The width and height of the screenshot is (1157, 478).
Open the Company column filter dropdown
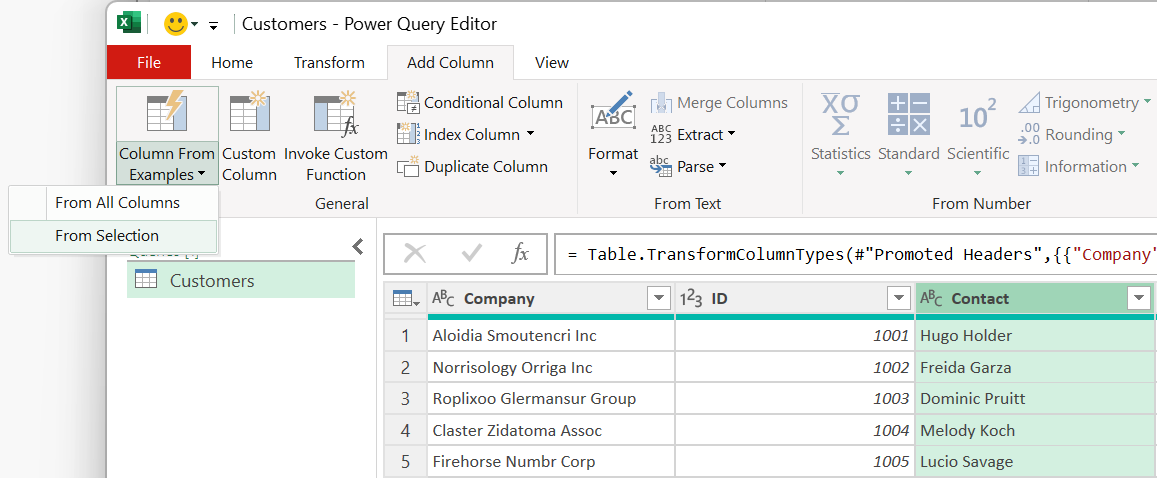tap(658, 299)
